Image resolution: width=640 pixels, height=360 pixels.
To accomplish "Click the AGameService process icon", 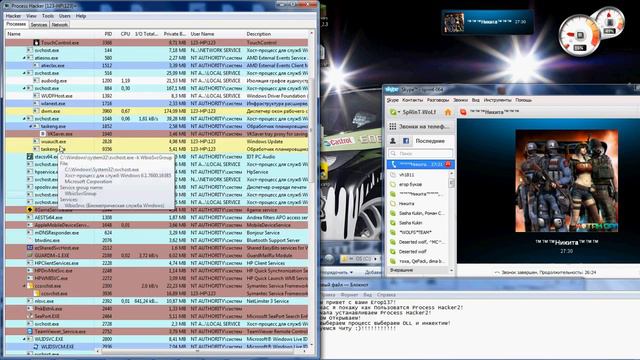I will click(x=30, y=210).
